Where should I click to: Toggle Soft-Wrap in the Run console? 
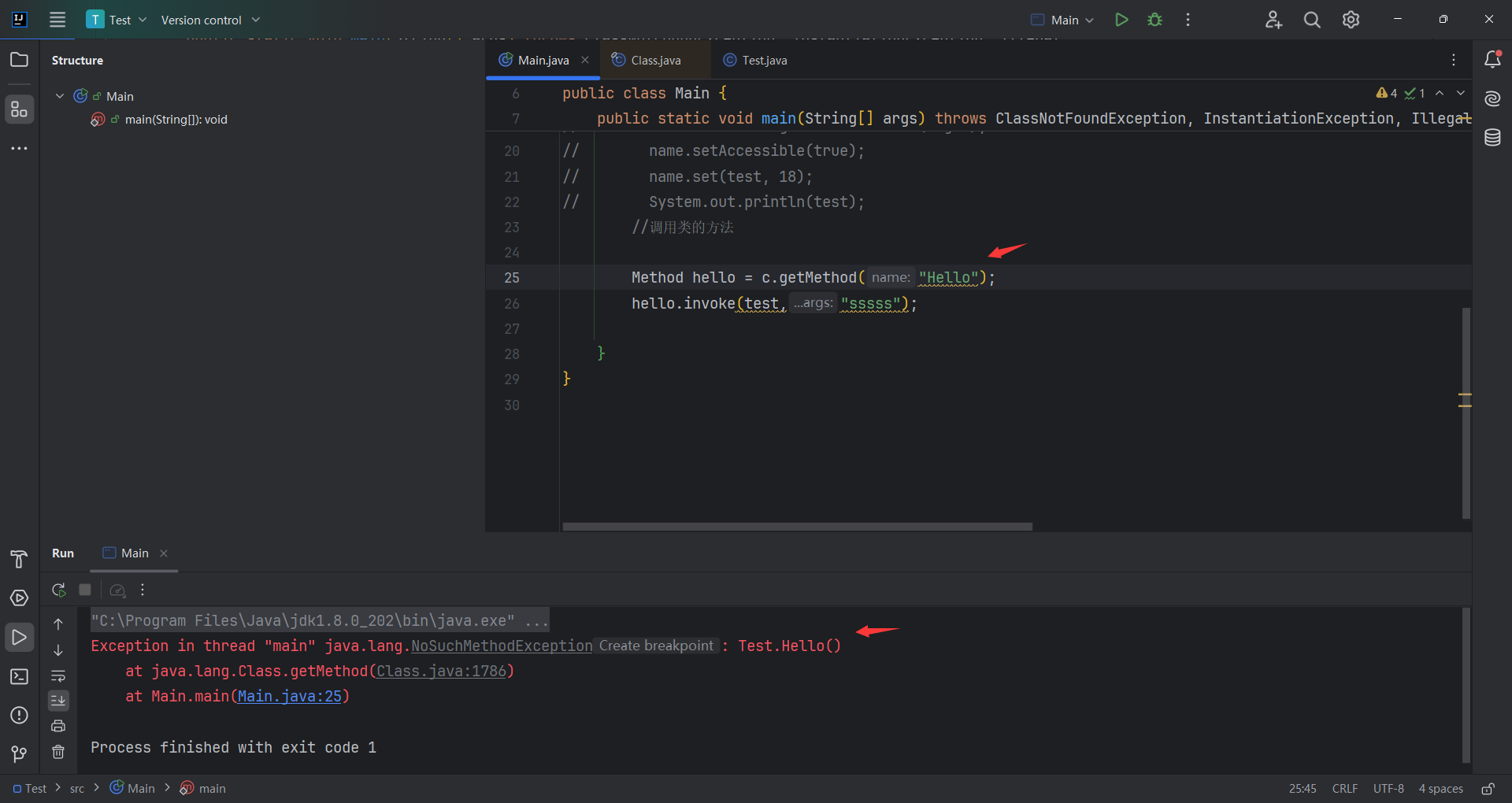pyautogui.click(x=58, y=675)
